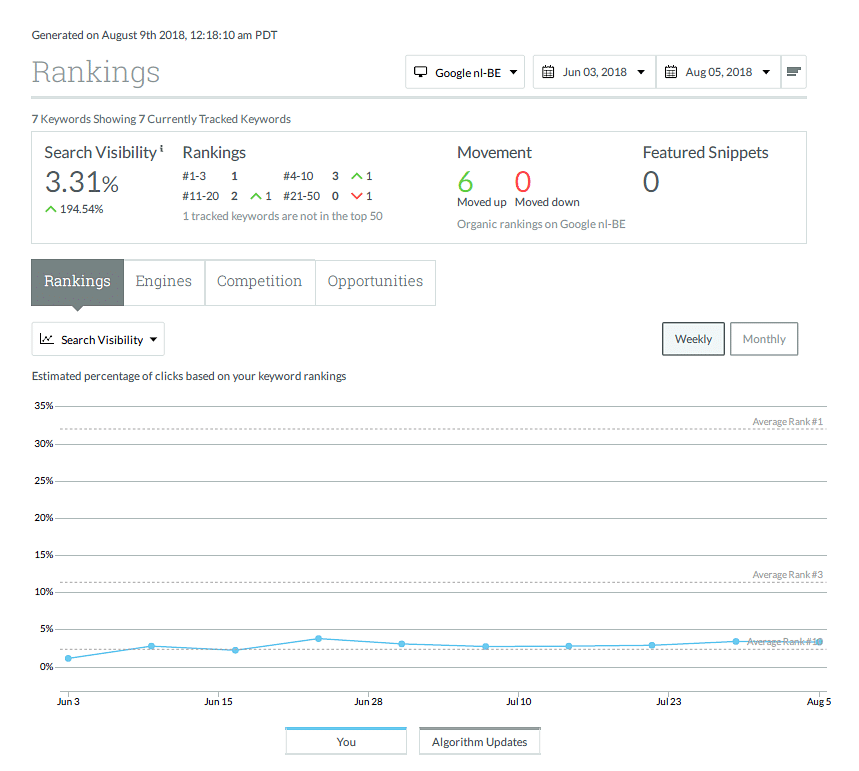Click the green up arrow beside 194.54%

click(50, 209)
